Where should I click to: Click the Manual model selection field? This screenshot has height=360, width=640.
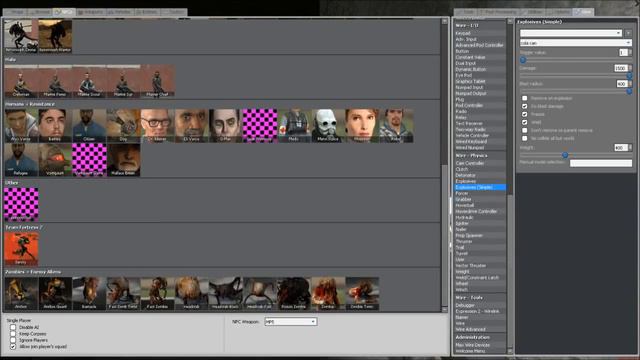(x=601, y=163)
